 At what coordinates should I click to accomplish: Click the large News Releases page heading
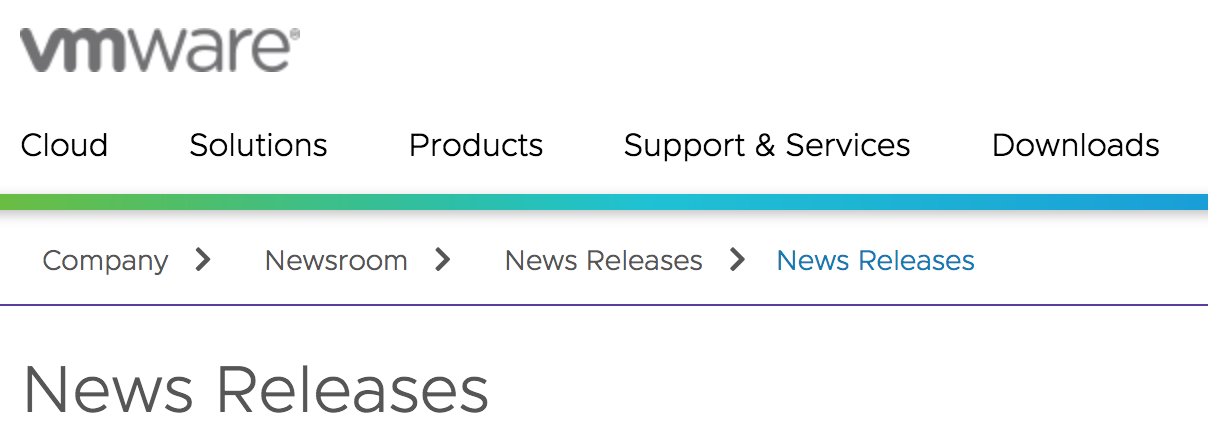[256, 390]
